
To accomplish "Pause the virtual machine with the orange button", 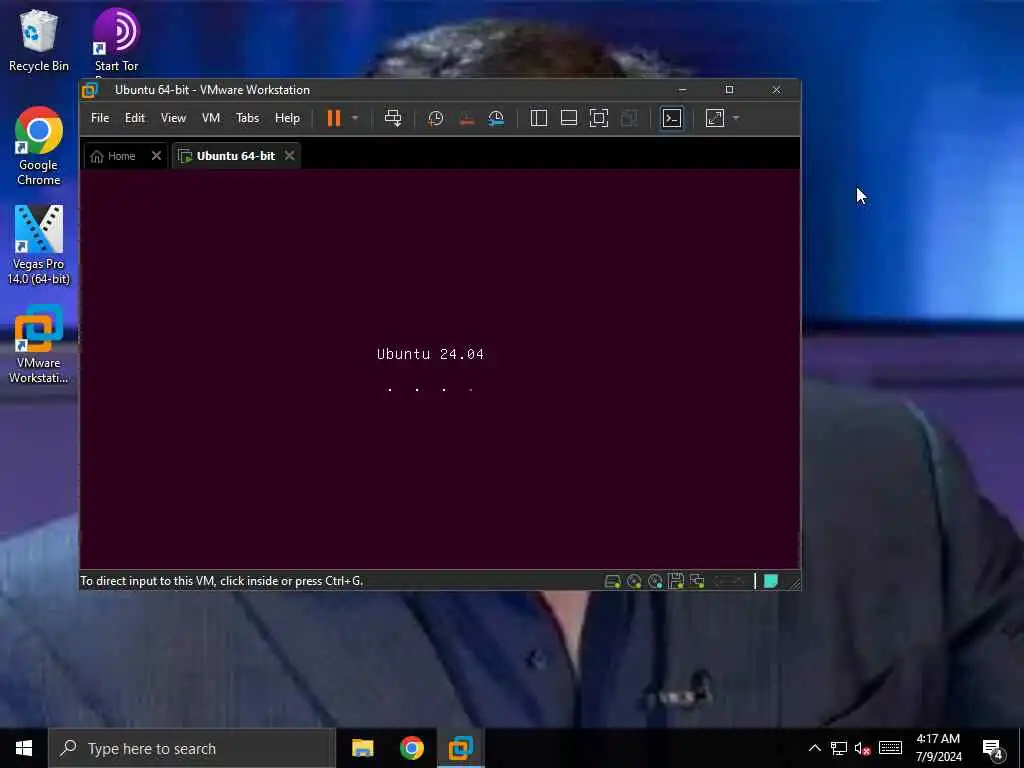I will coord(334,118).
